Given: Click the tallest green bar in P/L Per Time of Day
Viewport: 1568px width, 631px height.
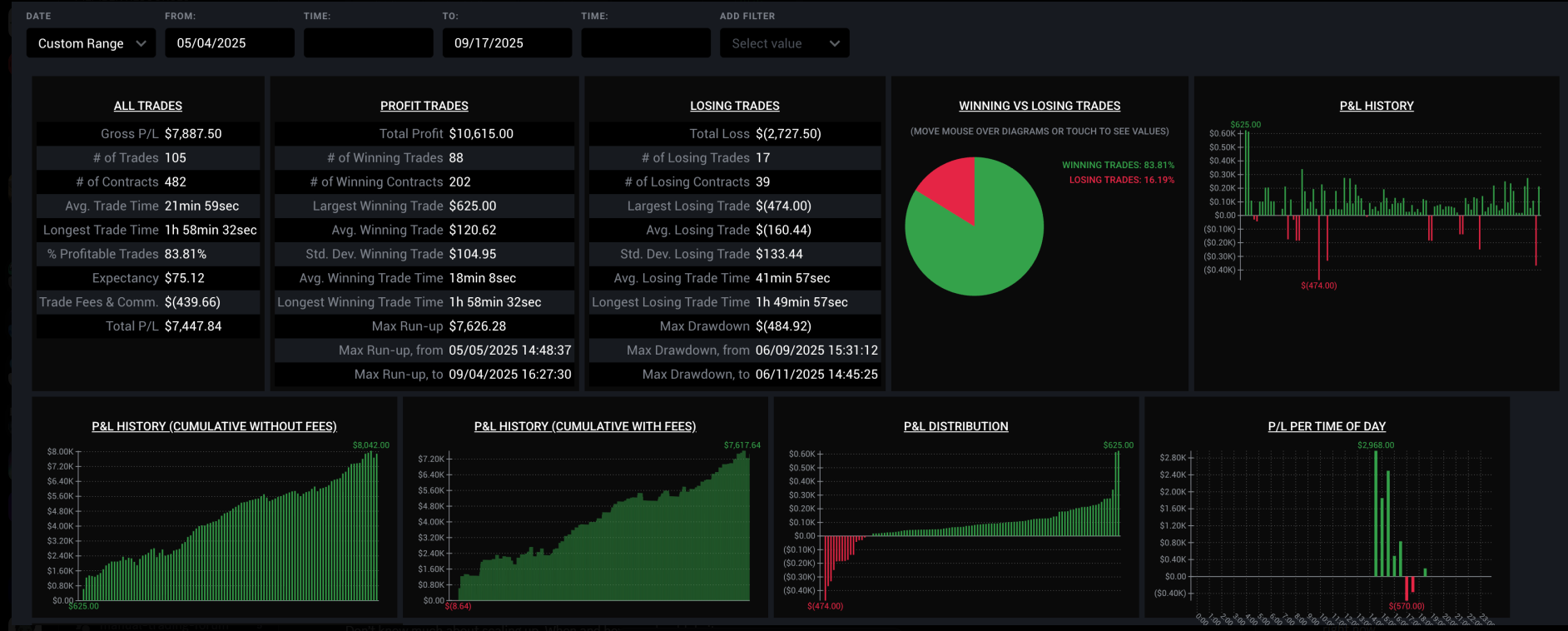Looking at the screenshot, I should pos(1376,516).
